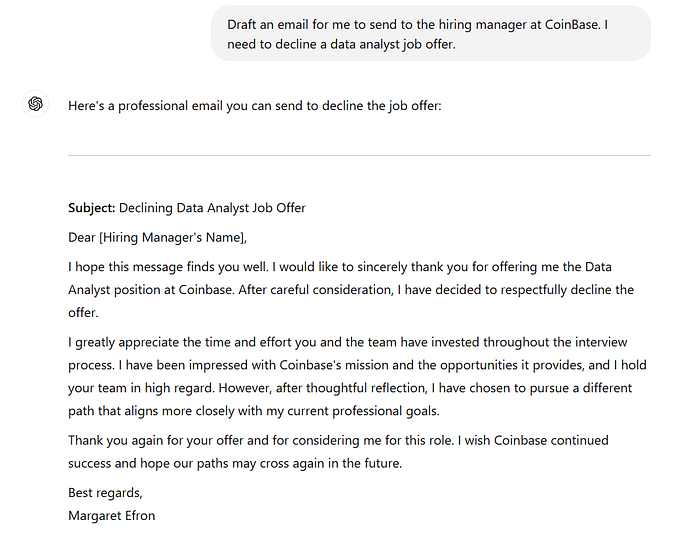The height and width of the screenshot is (543, 700).
Task: Click the horizontal divider above the email
Action: tap(359, 155)
